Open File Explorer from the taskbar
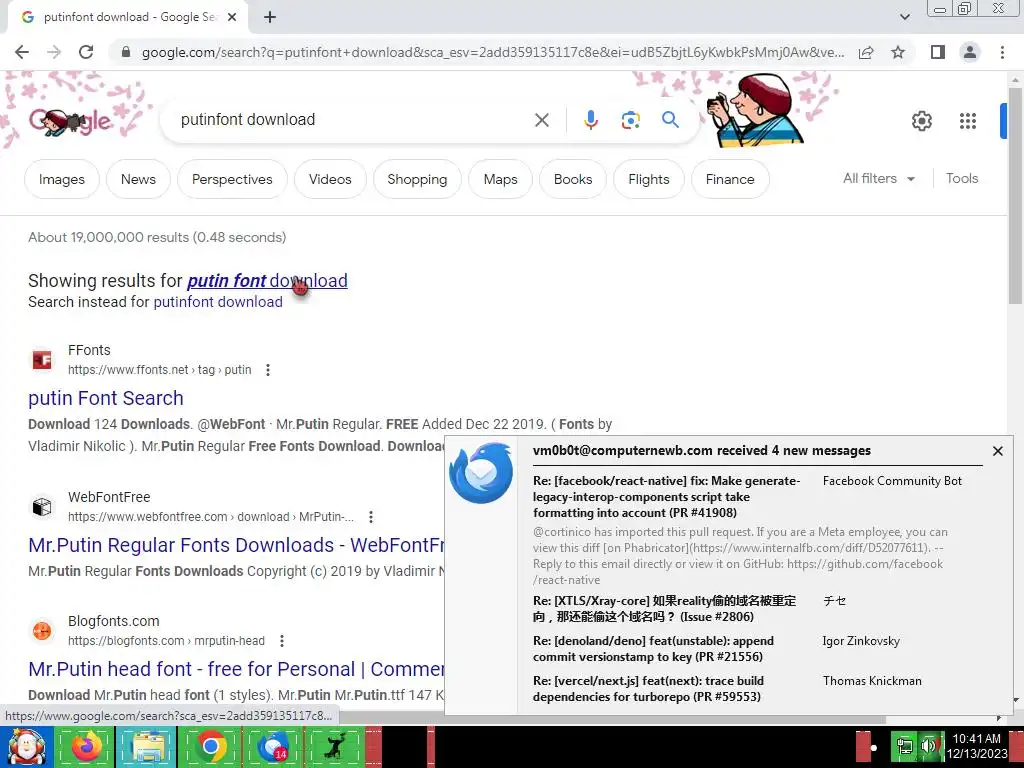The image size is (1024, 768). pos(149,746)
